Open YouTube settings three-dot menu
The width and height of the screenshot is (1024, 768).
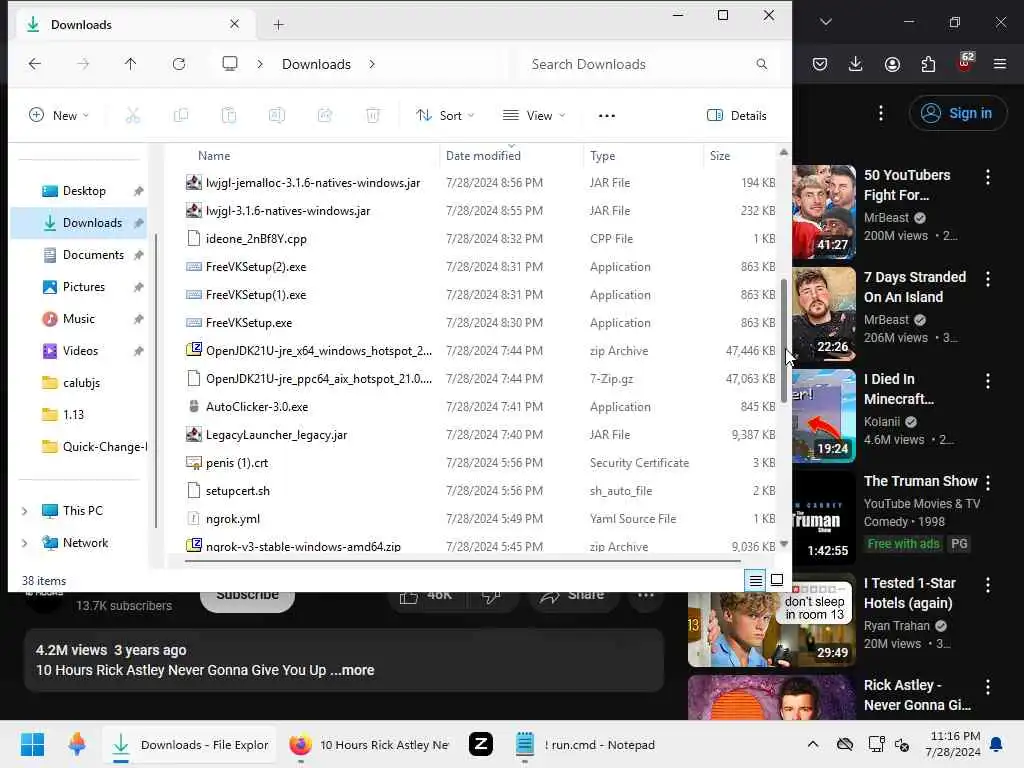coord(881,113)
